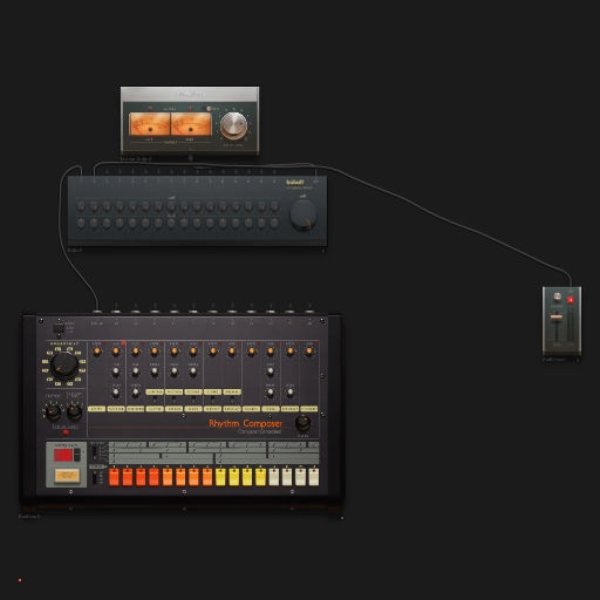Click the Hi Tom tuning knob
600x600 pixels.
193,371
